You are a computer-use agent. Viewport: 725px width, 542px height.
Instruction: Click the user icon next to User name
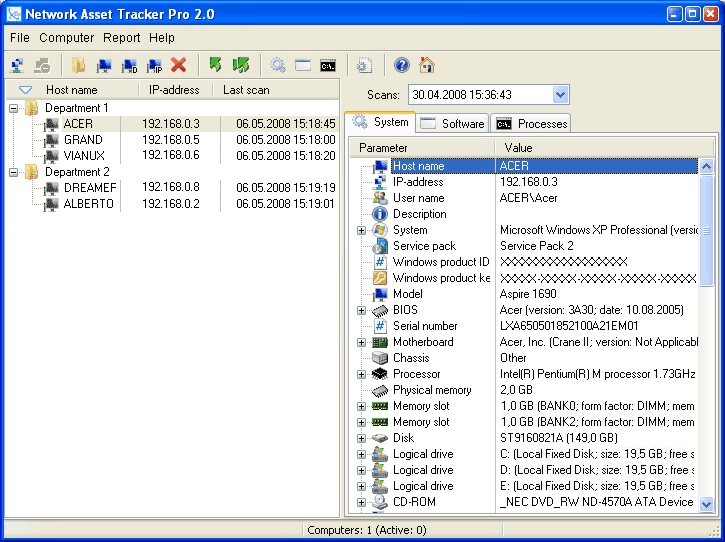[x=380, y=198]
